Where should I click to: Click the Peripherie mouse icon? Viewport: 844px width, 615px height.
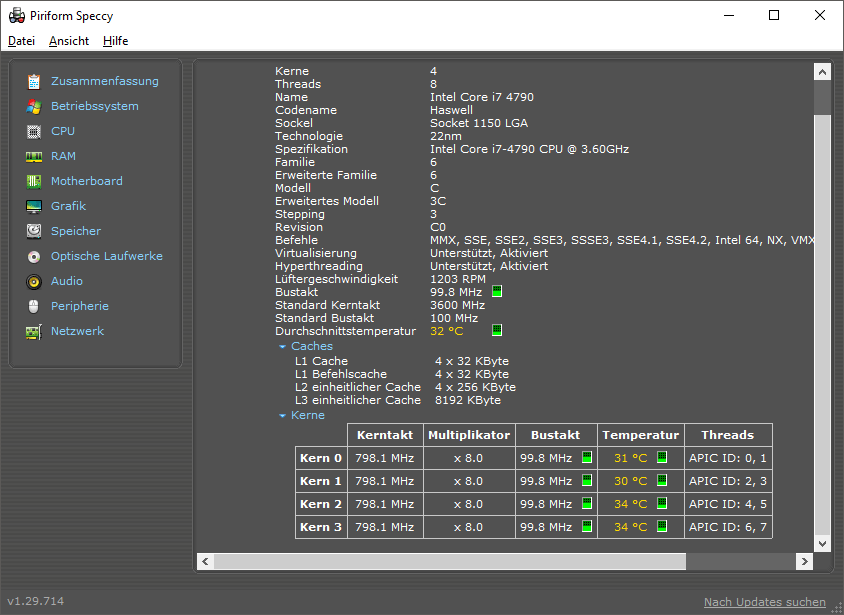[34, 306]
